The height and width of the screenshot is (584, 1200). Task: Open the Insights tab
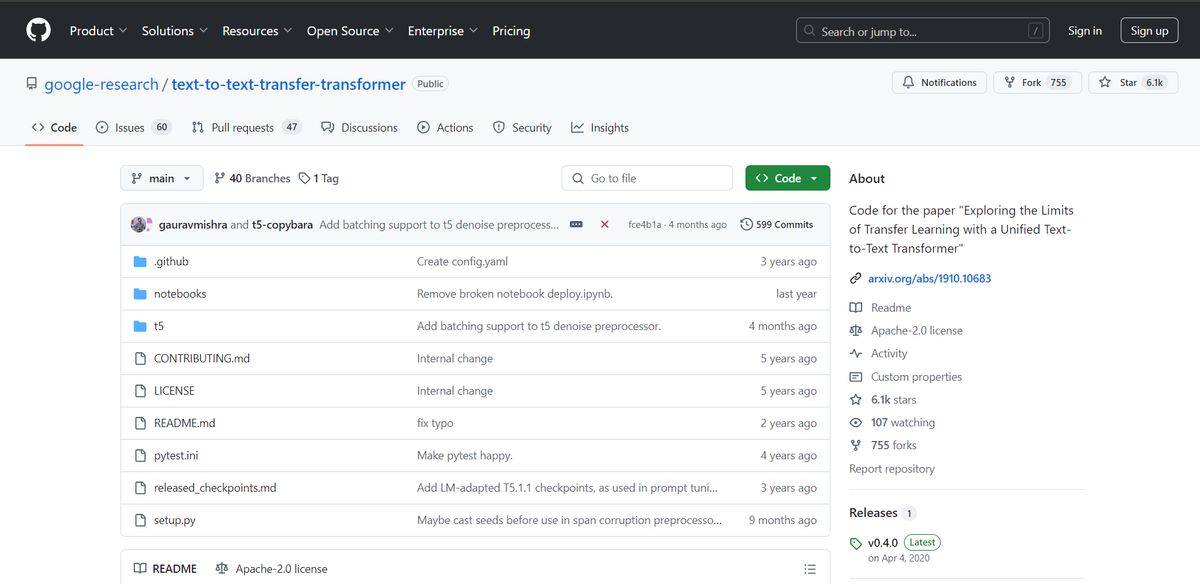pos(600,128)
